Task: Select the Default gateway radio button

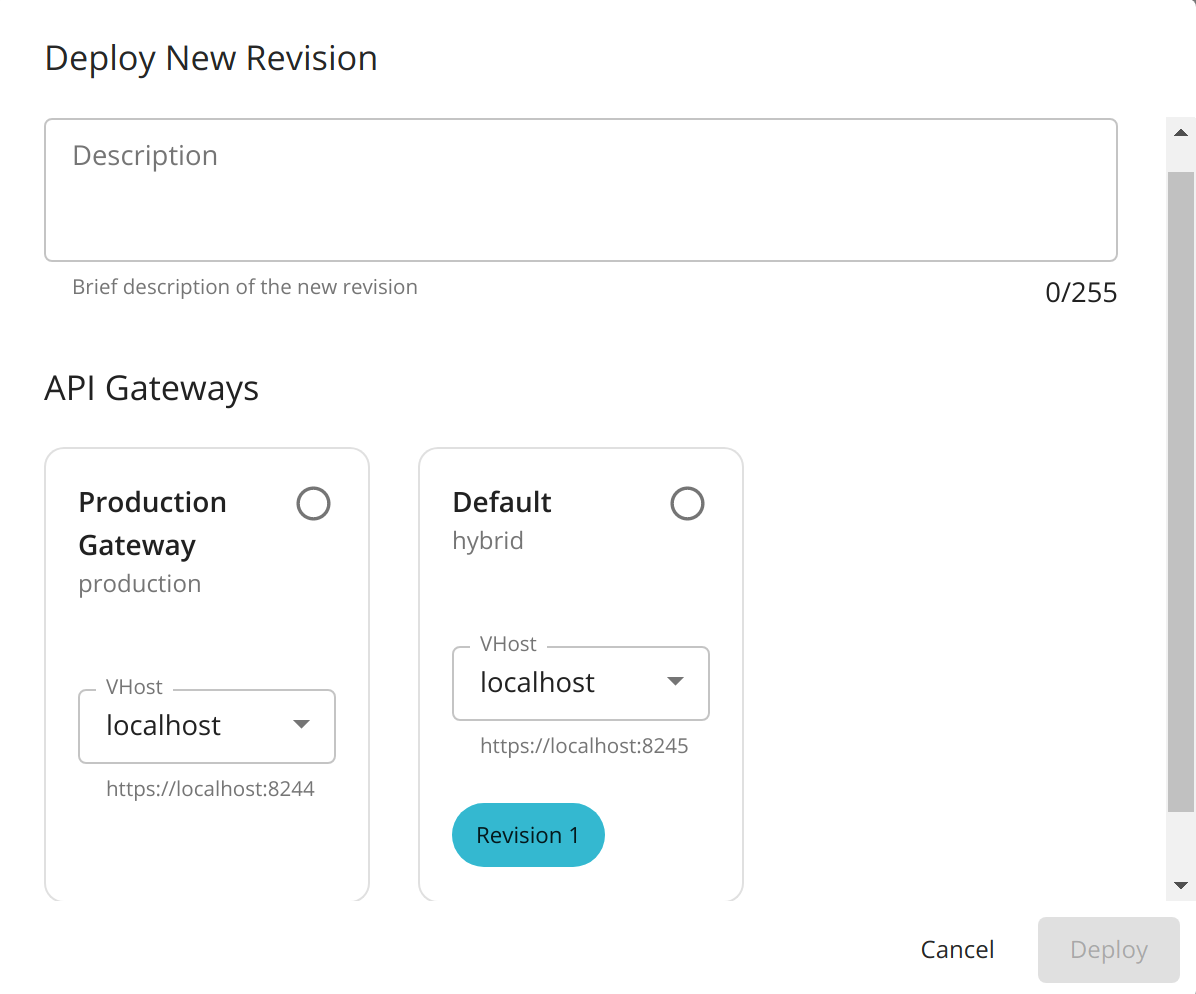Action: (x=687, y=503)
